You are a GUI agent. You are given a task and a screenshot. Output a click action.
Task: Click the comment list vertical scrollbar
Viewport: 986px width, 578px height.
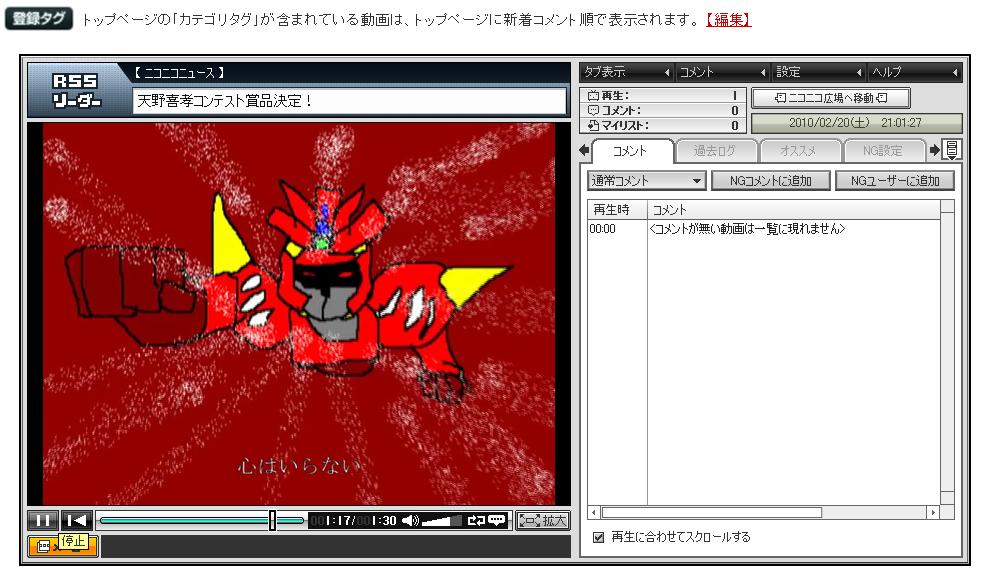948,352
